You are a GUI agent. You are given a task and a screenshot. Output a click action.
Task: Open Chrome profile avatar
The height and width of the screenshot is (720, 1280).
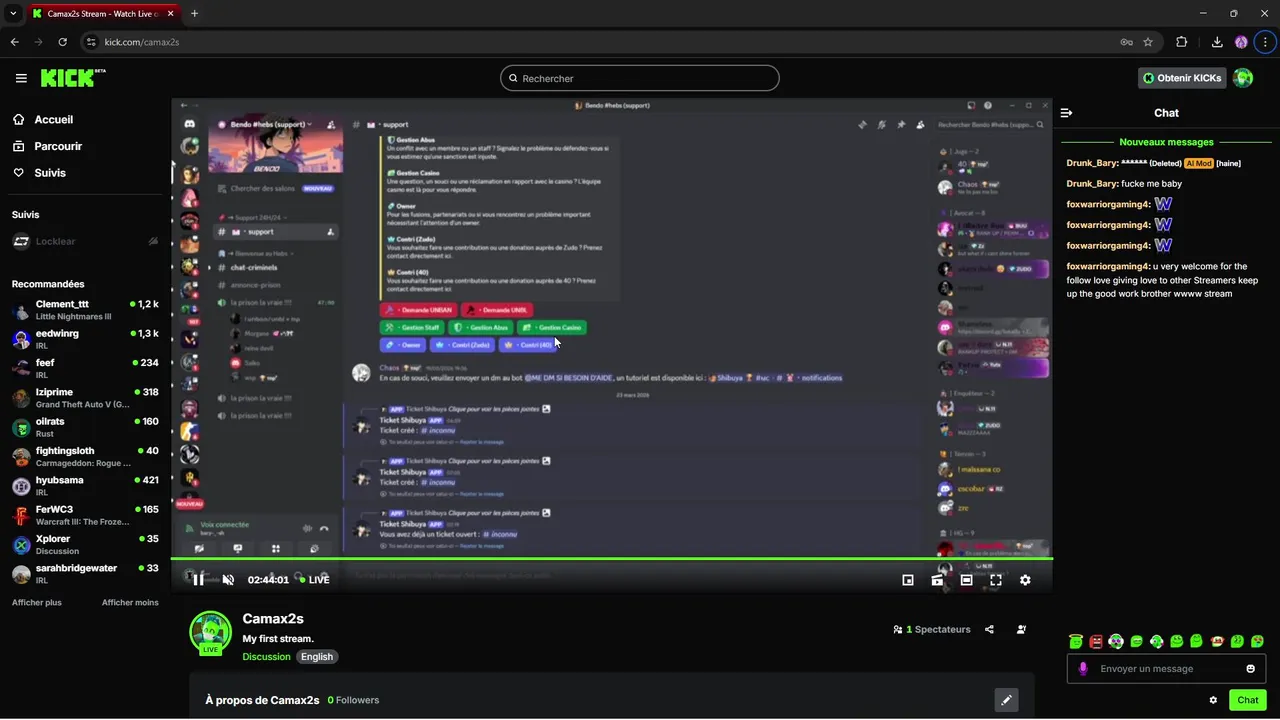(x=1241, y=42)
